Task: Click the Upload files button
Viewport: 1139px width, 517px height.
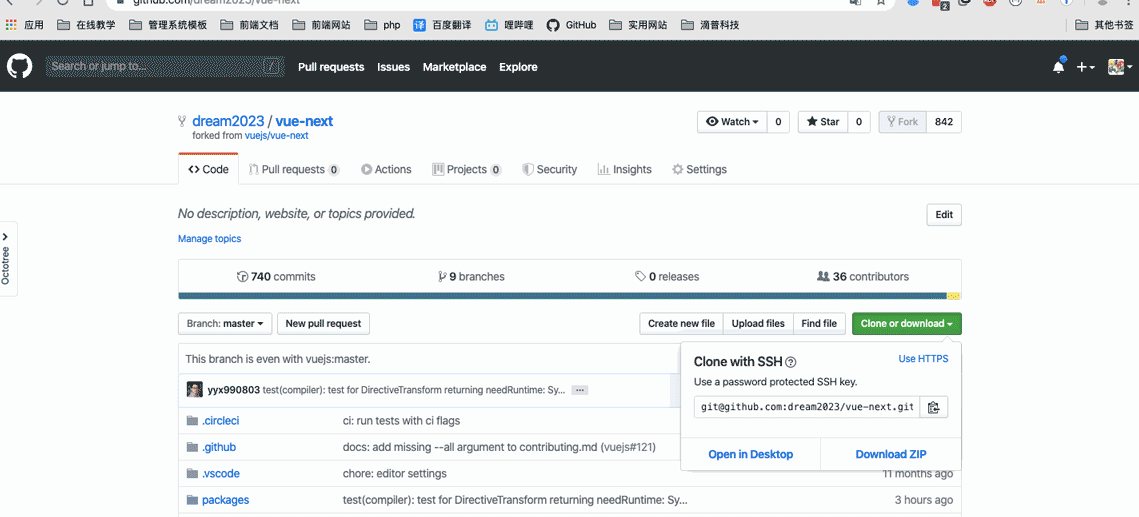Action: pyautogui.click(x=758, y=324)
